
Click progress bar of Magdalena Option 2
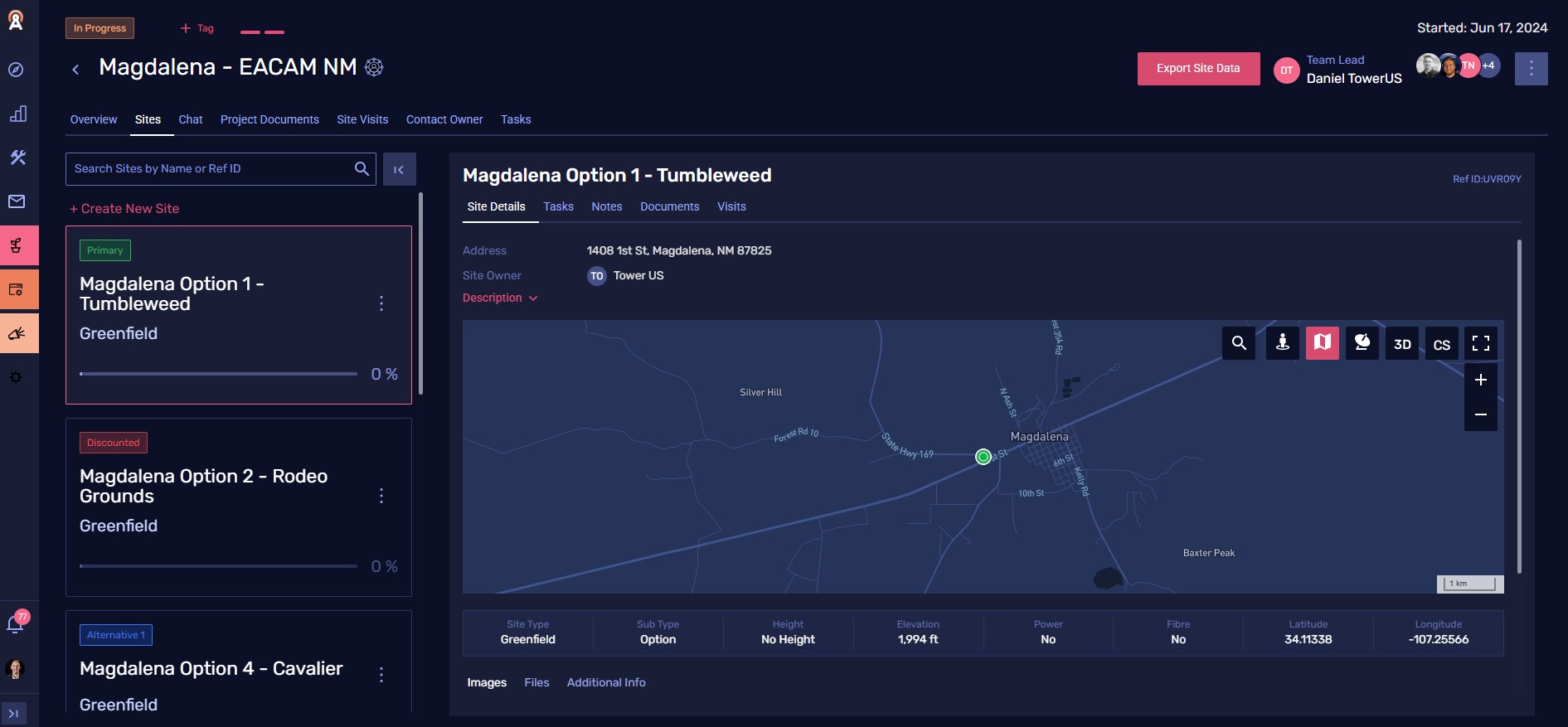[218, 566]
